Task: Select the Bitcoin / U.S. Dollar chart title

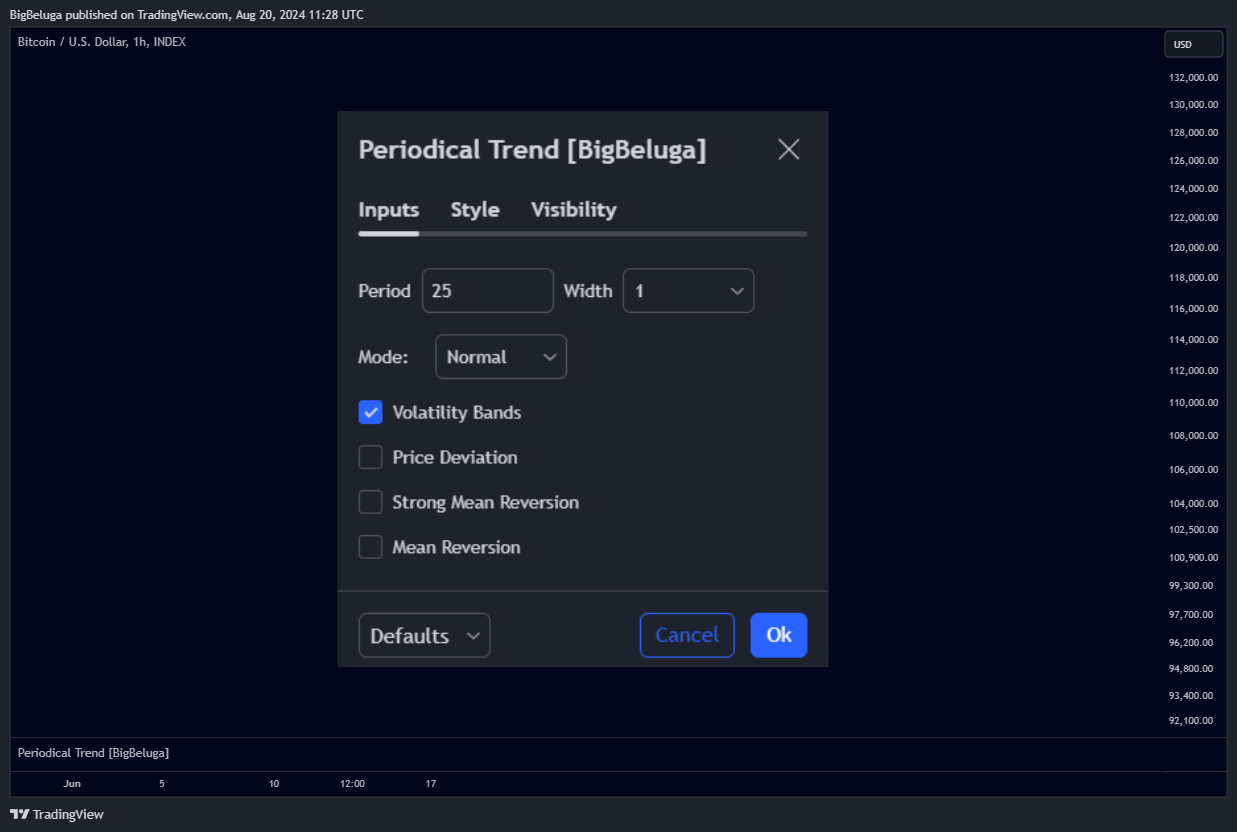Action: click(x=102, y=42)
